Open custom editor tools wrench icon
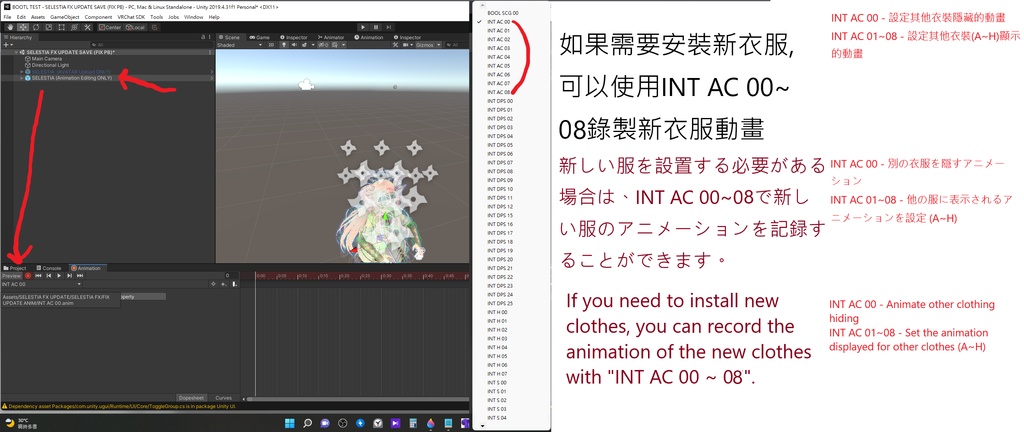The image size is (1024, 432). [x=88, y=27]
